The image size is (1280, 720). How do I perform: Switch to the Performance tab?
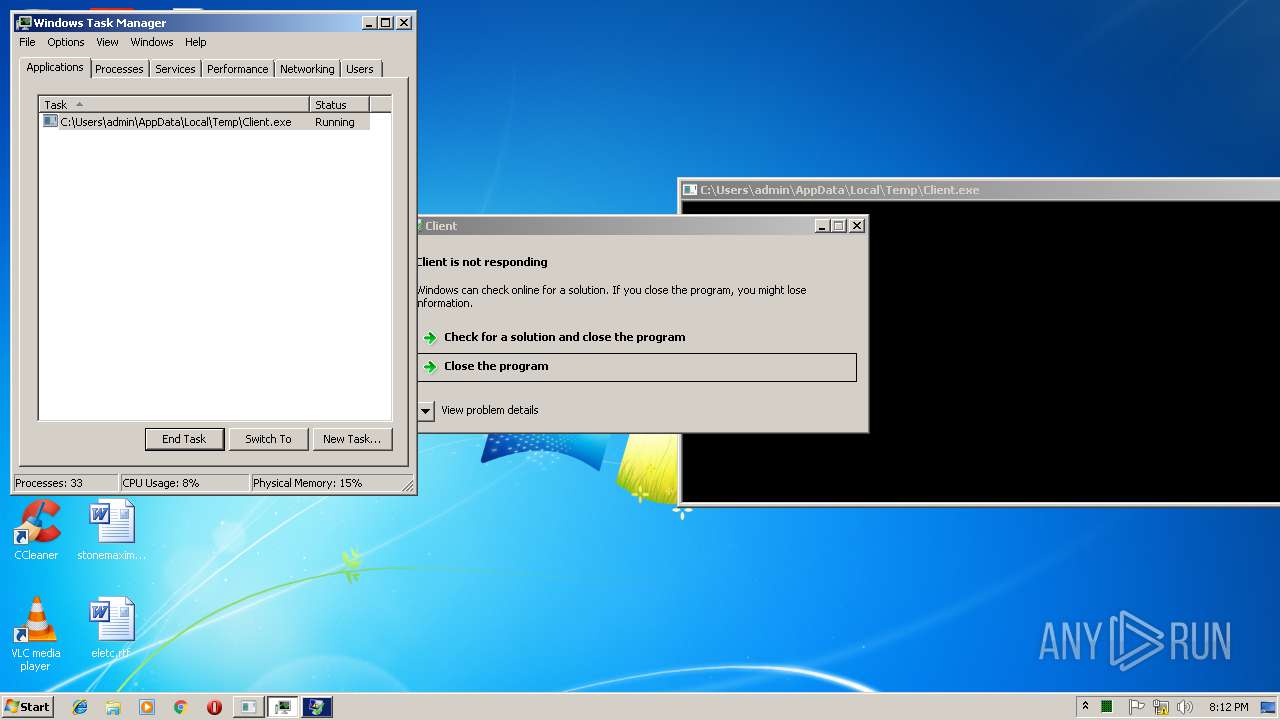238,69
